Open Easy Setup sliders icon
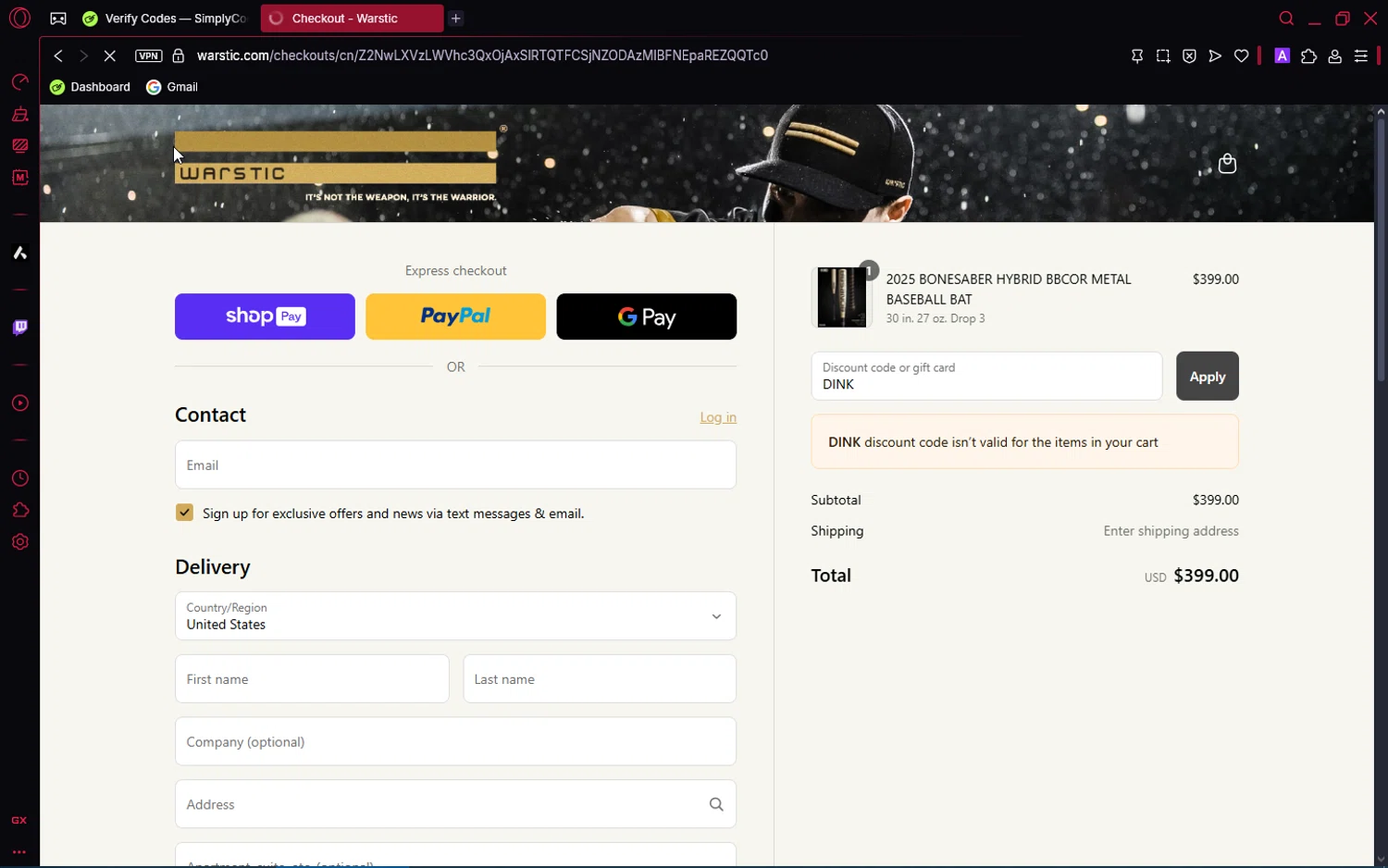This screenshot has height=868, width=1388. tap(1360, 56)
